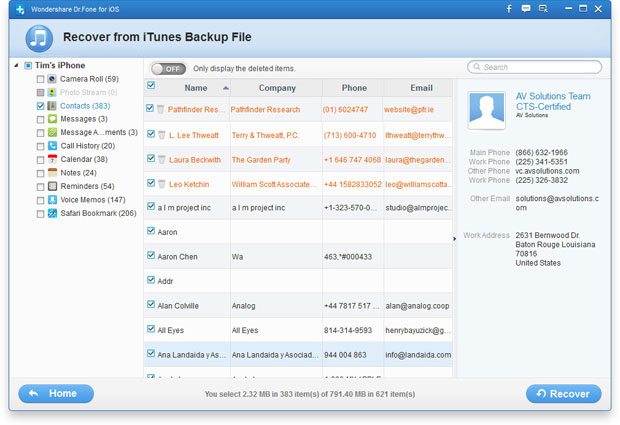620x425 pixels.
Task: Click trash icon beside Laura Beckwith
Action: point(162,159)
